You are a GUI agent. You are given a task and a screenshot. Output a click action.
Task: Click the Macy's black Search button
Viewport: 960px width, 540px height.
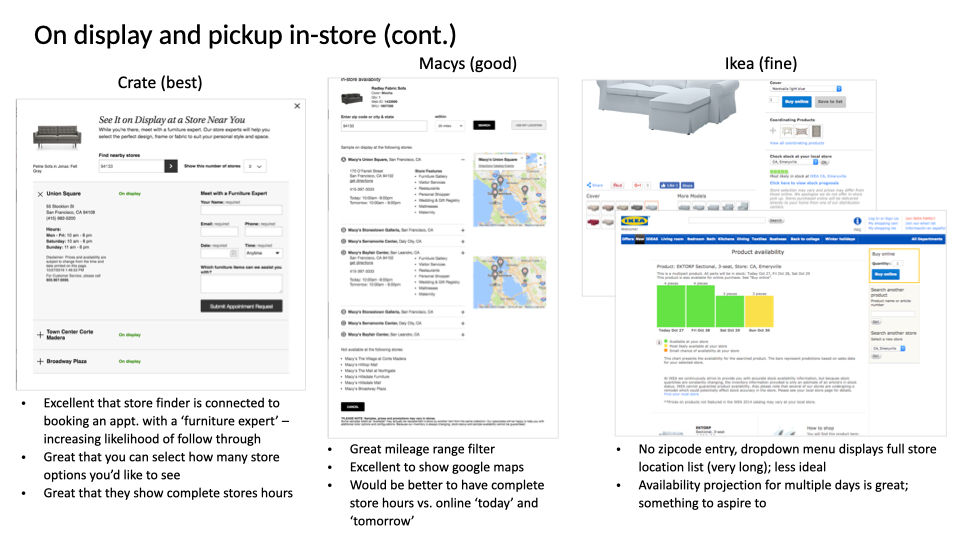(x=484, y=125)
